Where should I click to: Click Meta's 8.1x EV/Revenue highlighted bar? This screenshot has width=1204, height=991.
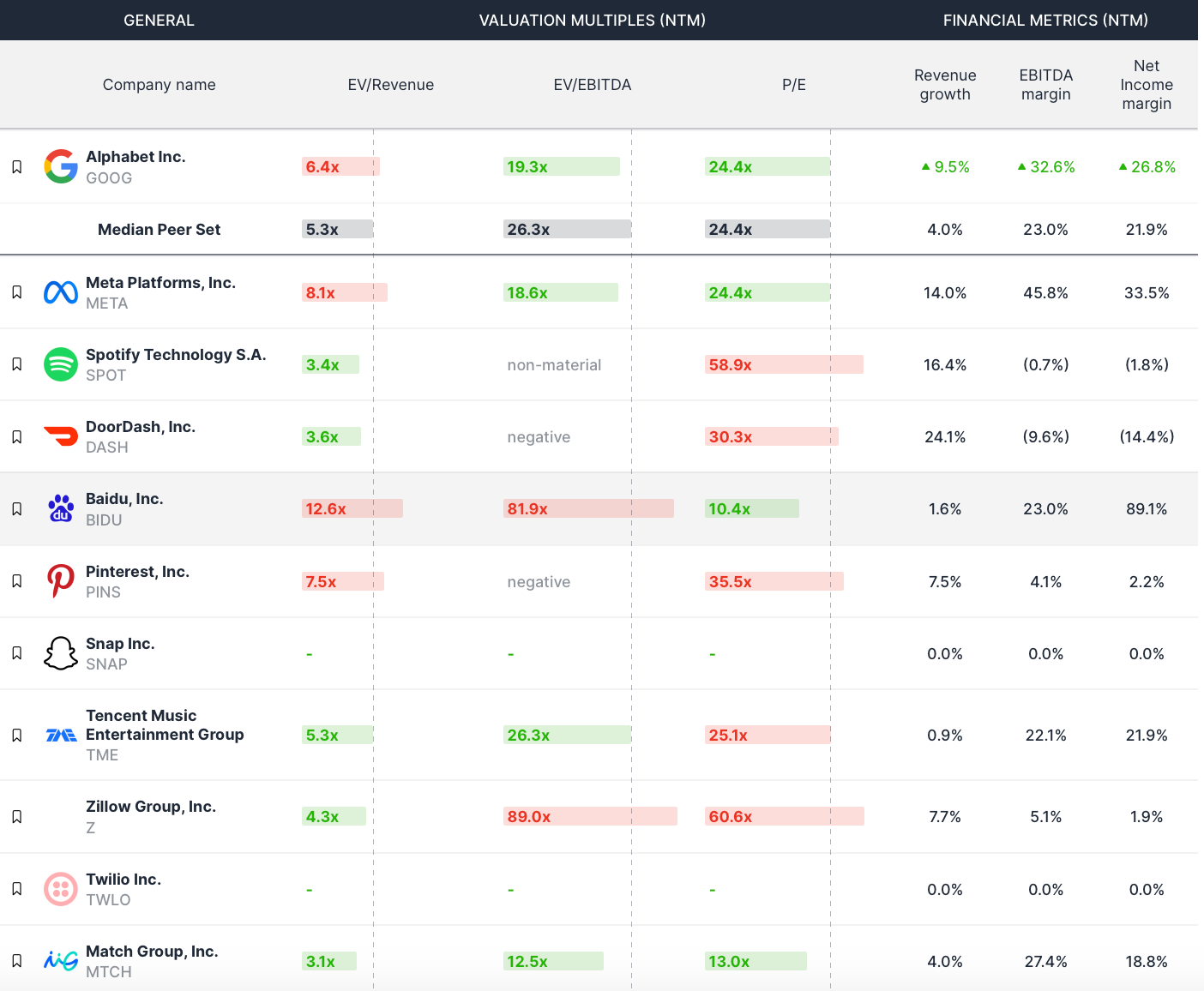click(343, 291)
